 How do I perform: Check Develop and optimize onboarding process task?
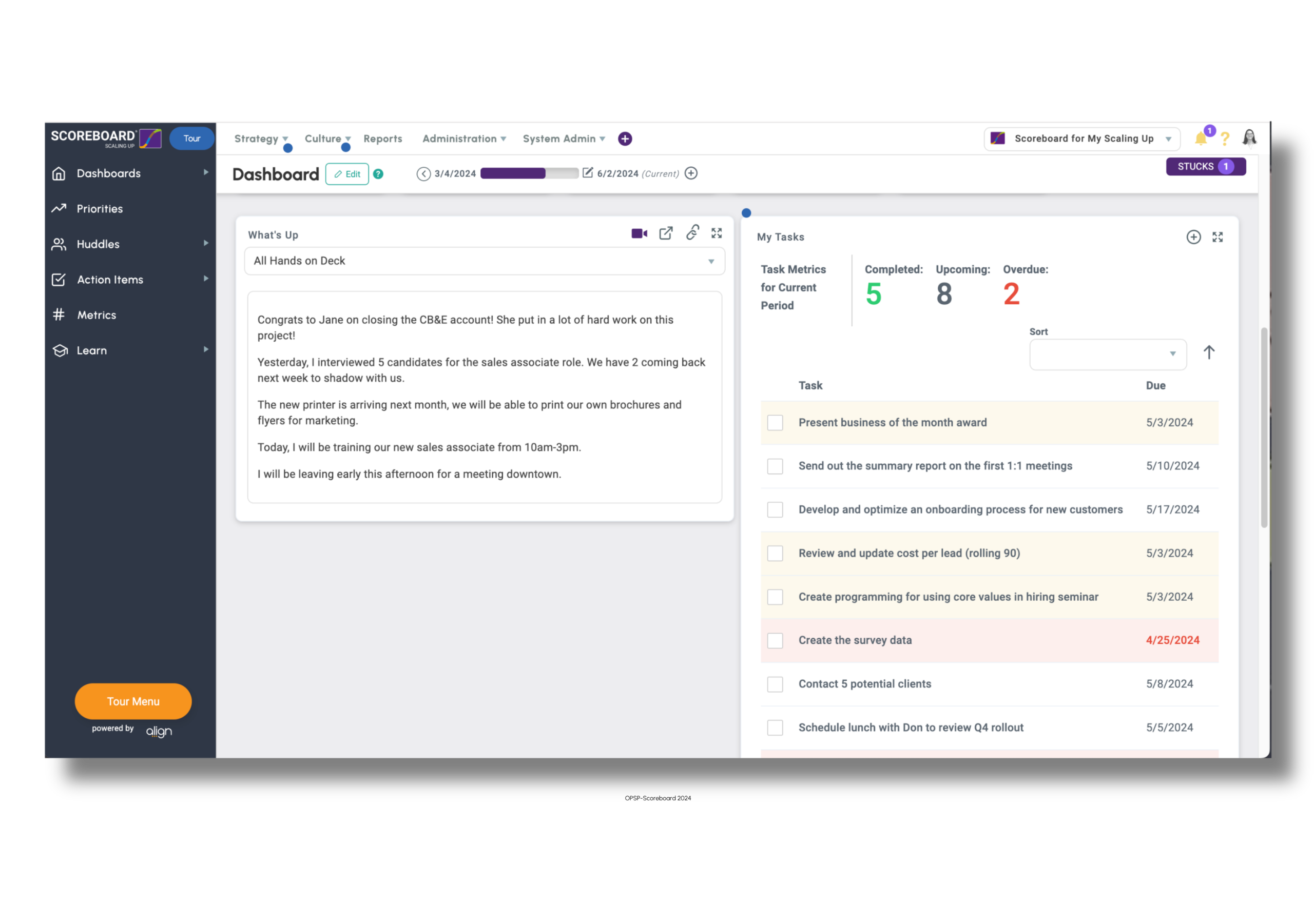tap(775, 510)
